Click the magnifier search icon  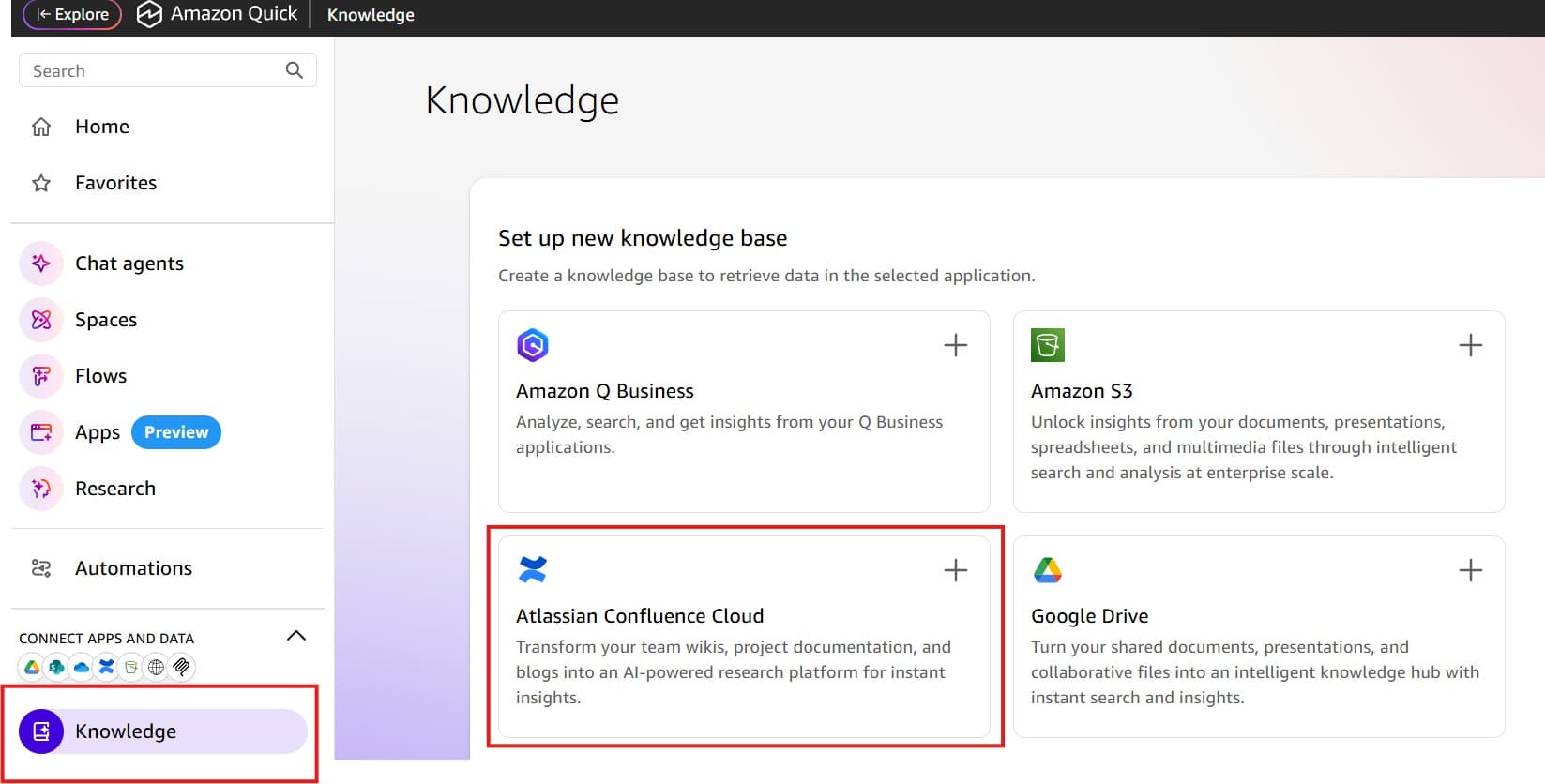(x=295, y=70)
